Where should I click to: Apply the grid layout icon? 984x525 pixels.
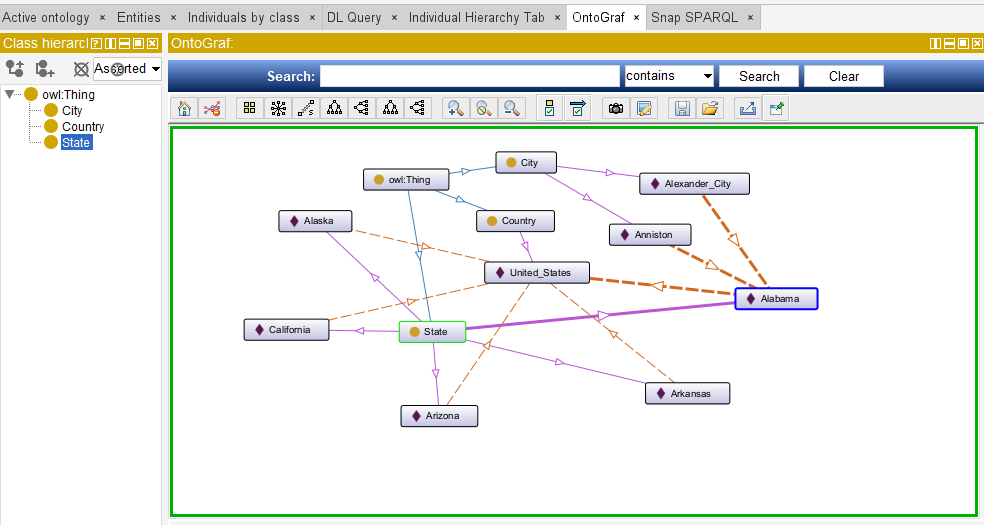pos(250,109)
